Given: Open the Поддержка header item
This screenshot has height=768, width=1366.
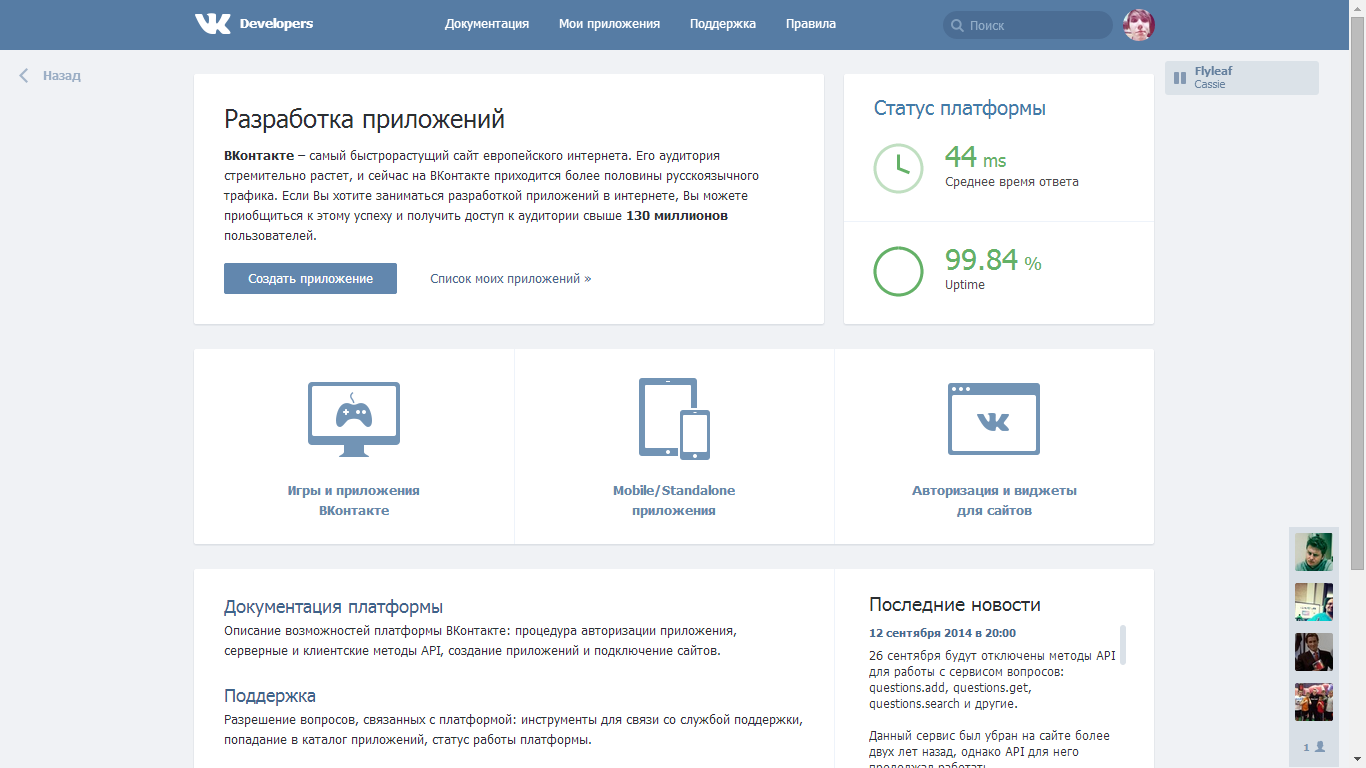Looking at the screenshot, I should click(x=723, y=24).
